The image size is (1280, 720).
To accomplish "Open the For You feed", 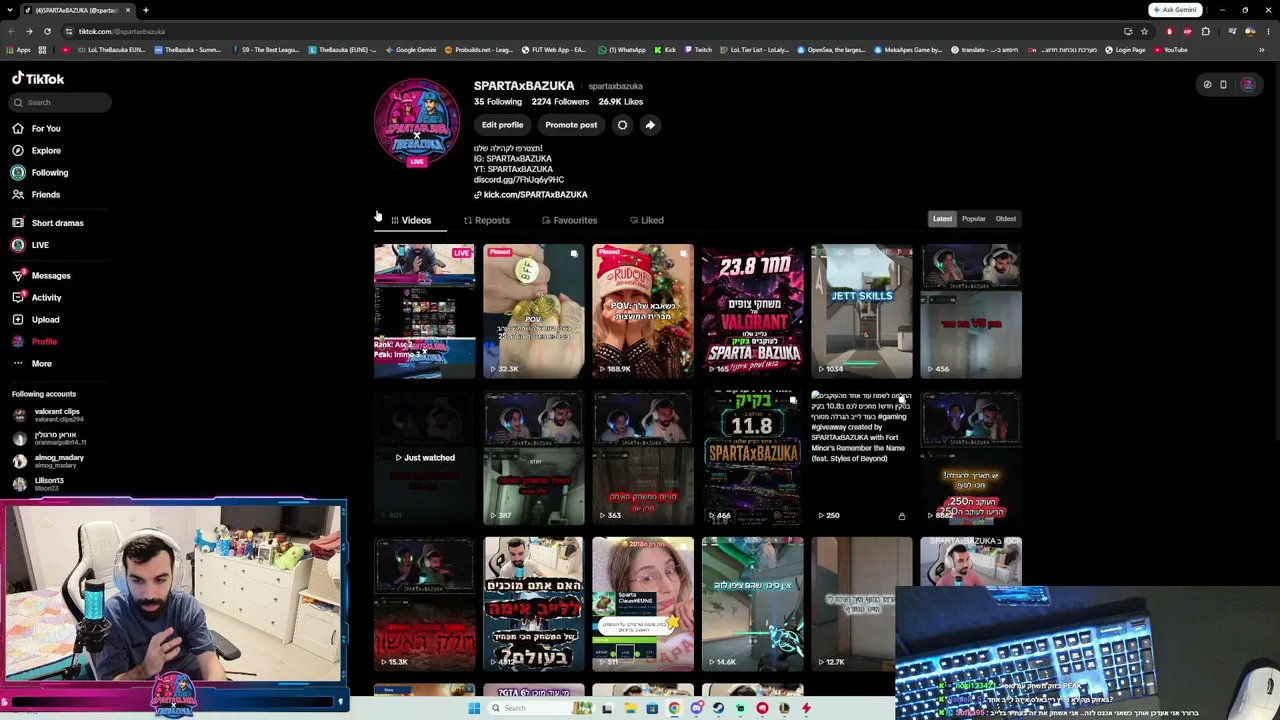I will tap(37, 128).
